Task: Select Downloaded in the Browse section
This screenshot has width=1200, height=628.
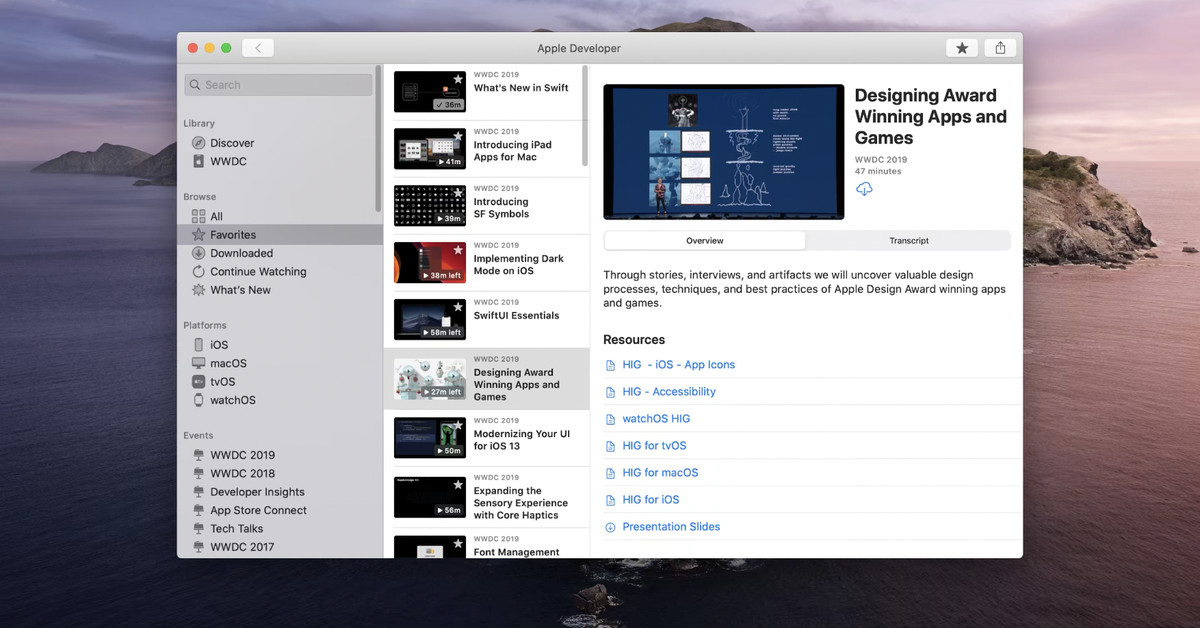Action: pos(241,253)
